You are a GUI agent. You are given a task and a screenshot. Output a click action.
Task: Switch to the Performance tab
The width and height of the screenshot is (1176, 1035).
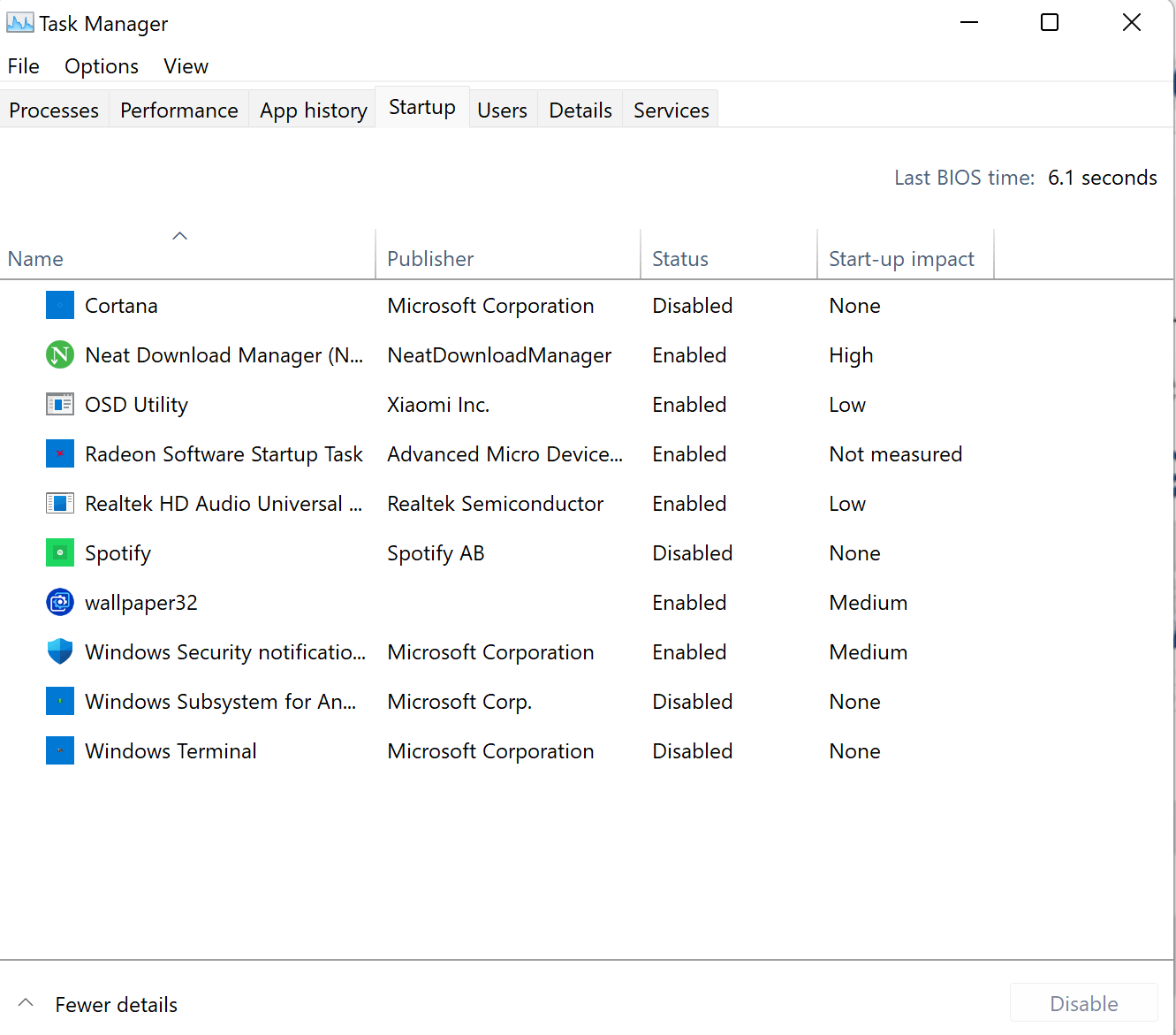point(179,110)
